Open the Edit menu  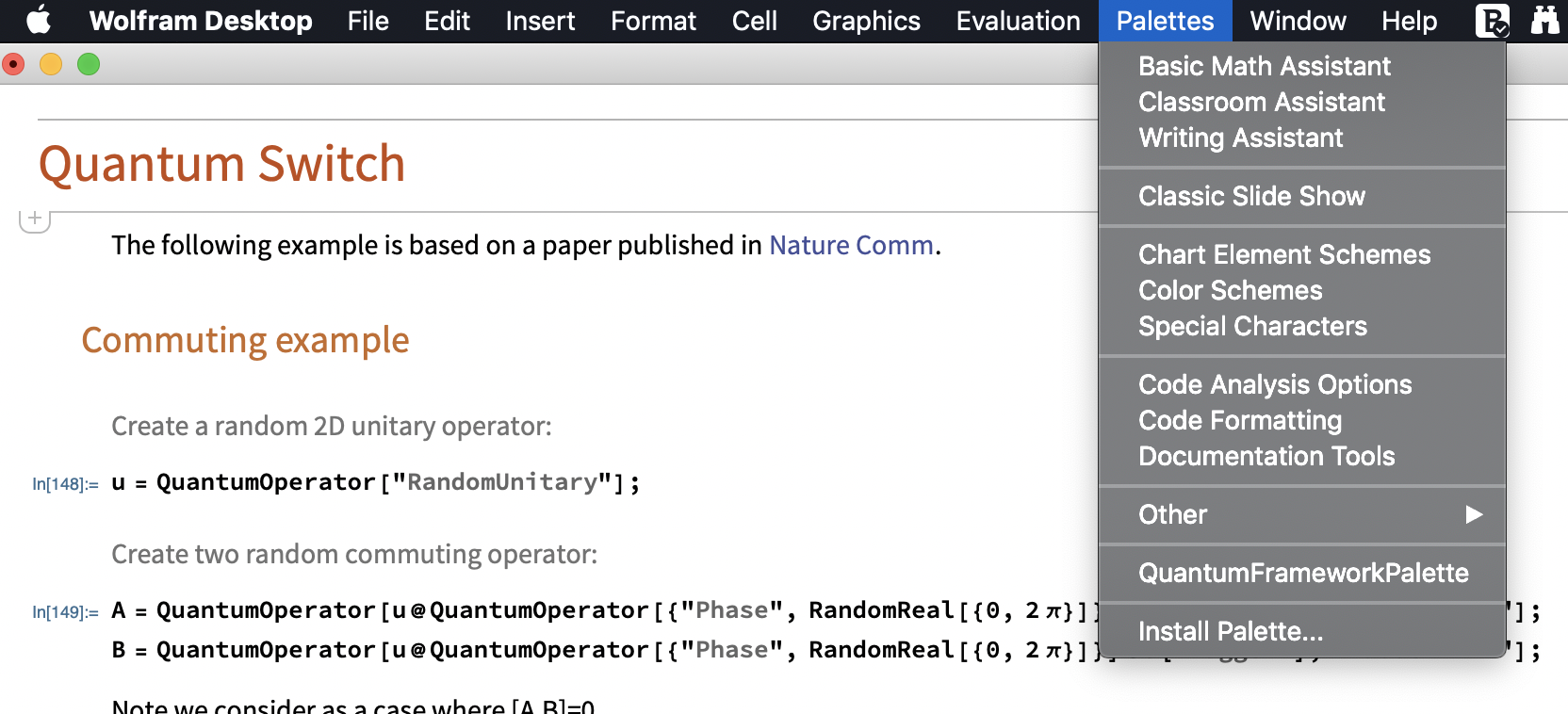447,21
